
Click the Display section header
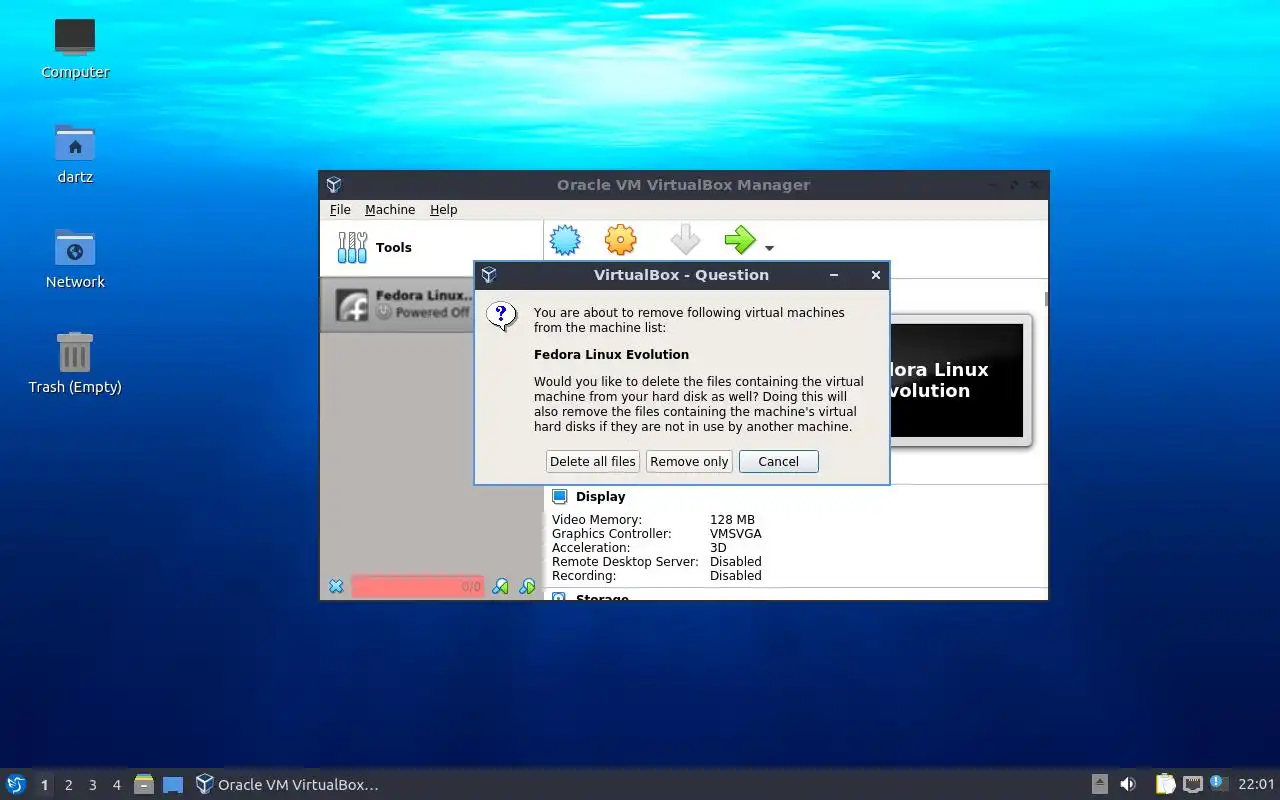[x=600, y=496]
